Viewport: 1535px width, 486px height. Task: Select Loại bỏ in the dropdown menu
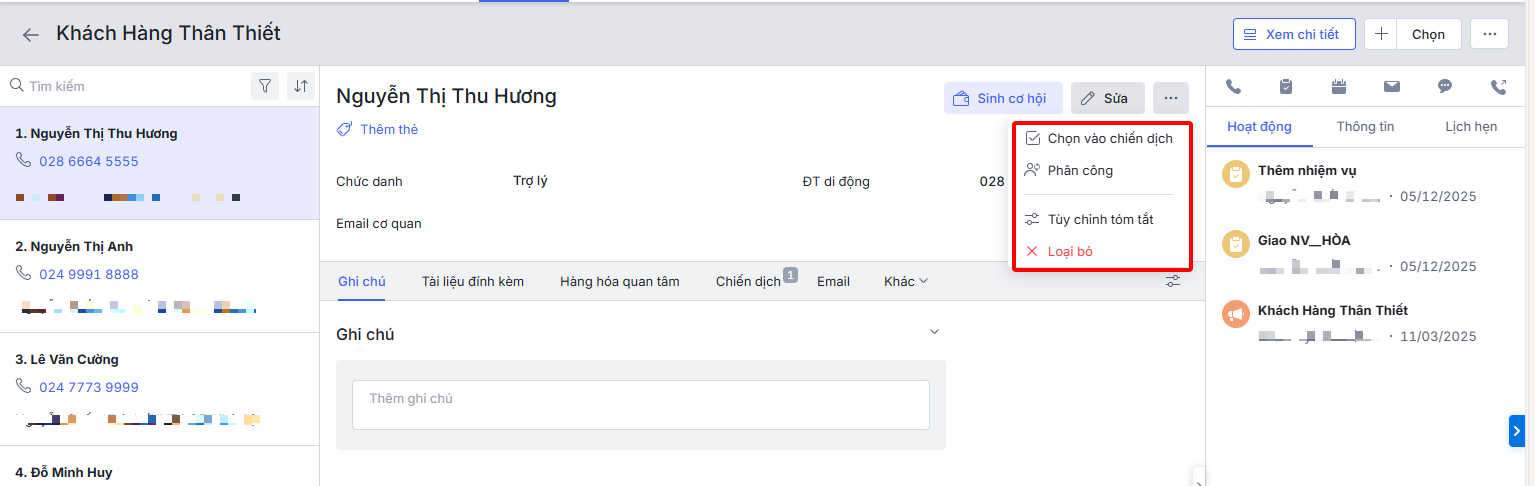[1069, 252]
